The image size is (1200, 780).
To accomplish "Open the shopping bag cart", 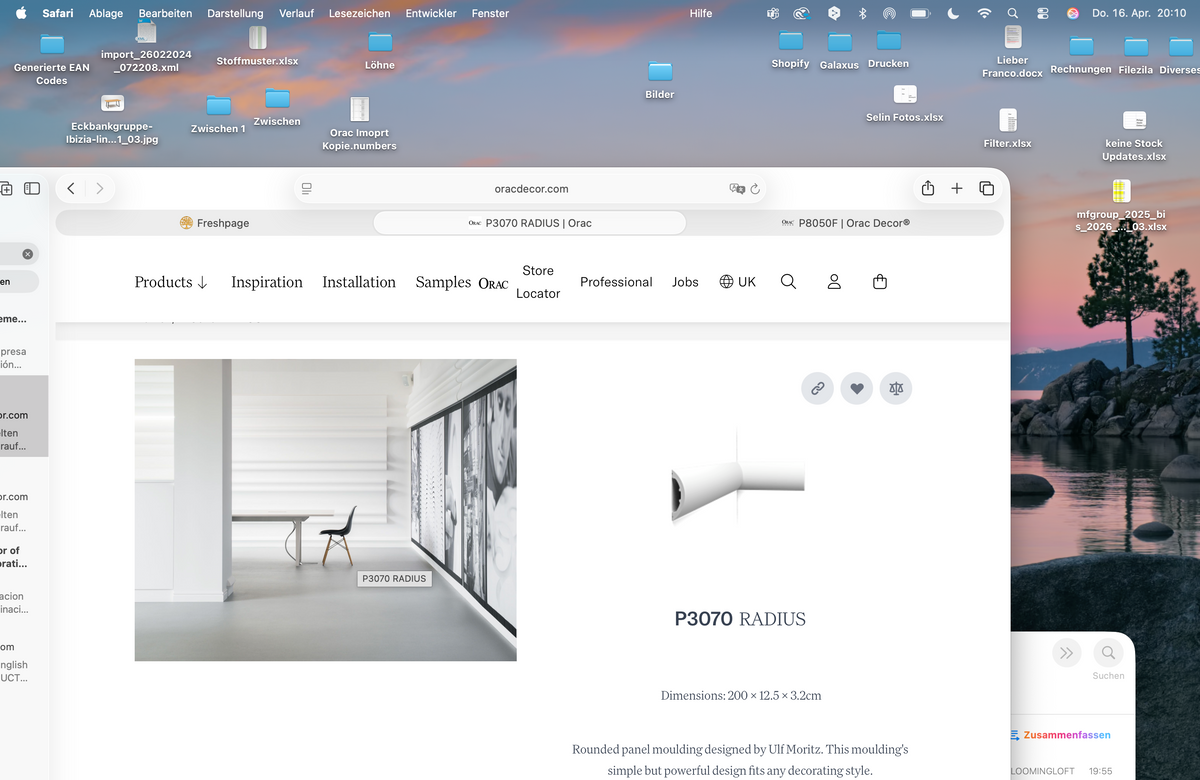I will pyautogui.click(x=880, y=282).
